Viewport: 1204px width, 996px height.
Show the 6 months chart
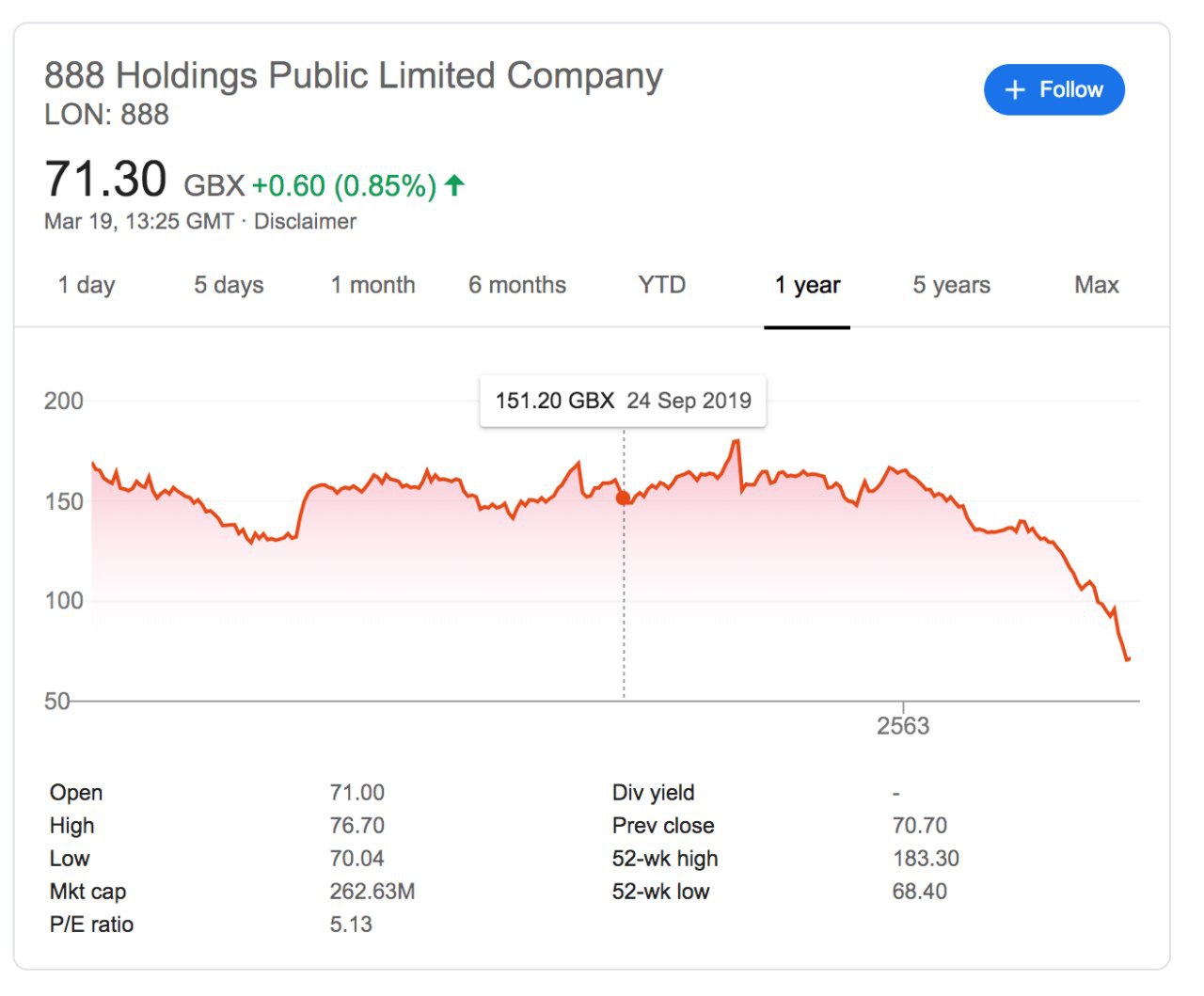click(x=517, y=285)
